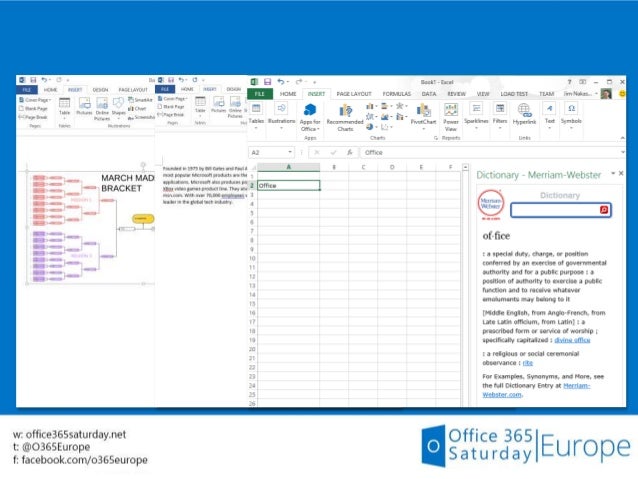Open the Text group dropdown

point(550,128)
